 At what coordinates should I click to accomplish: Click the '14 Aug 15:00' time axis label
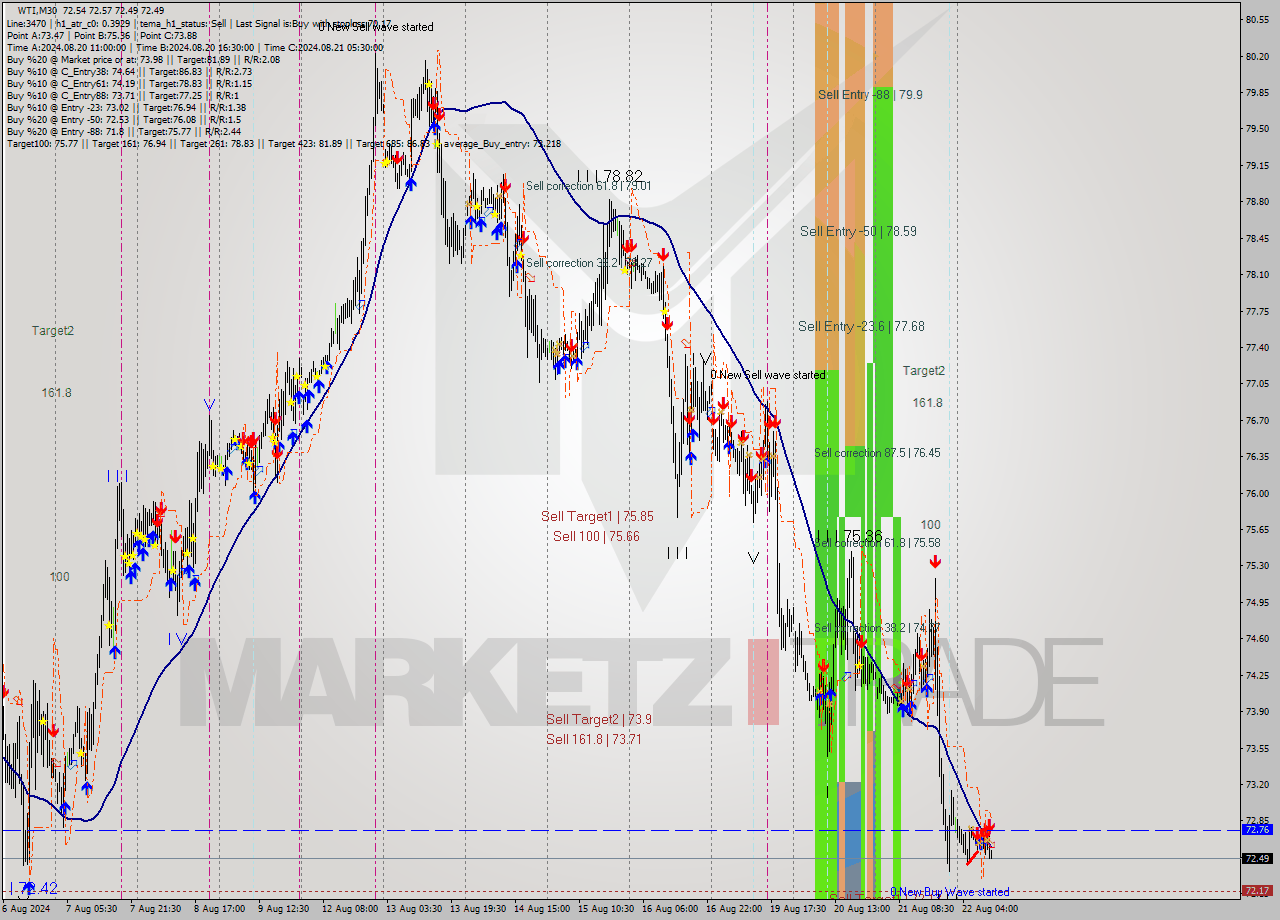tap(541, 909)
